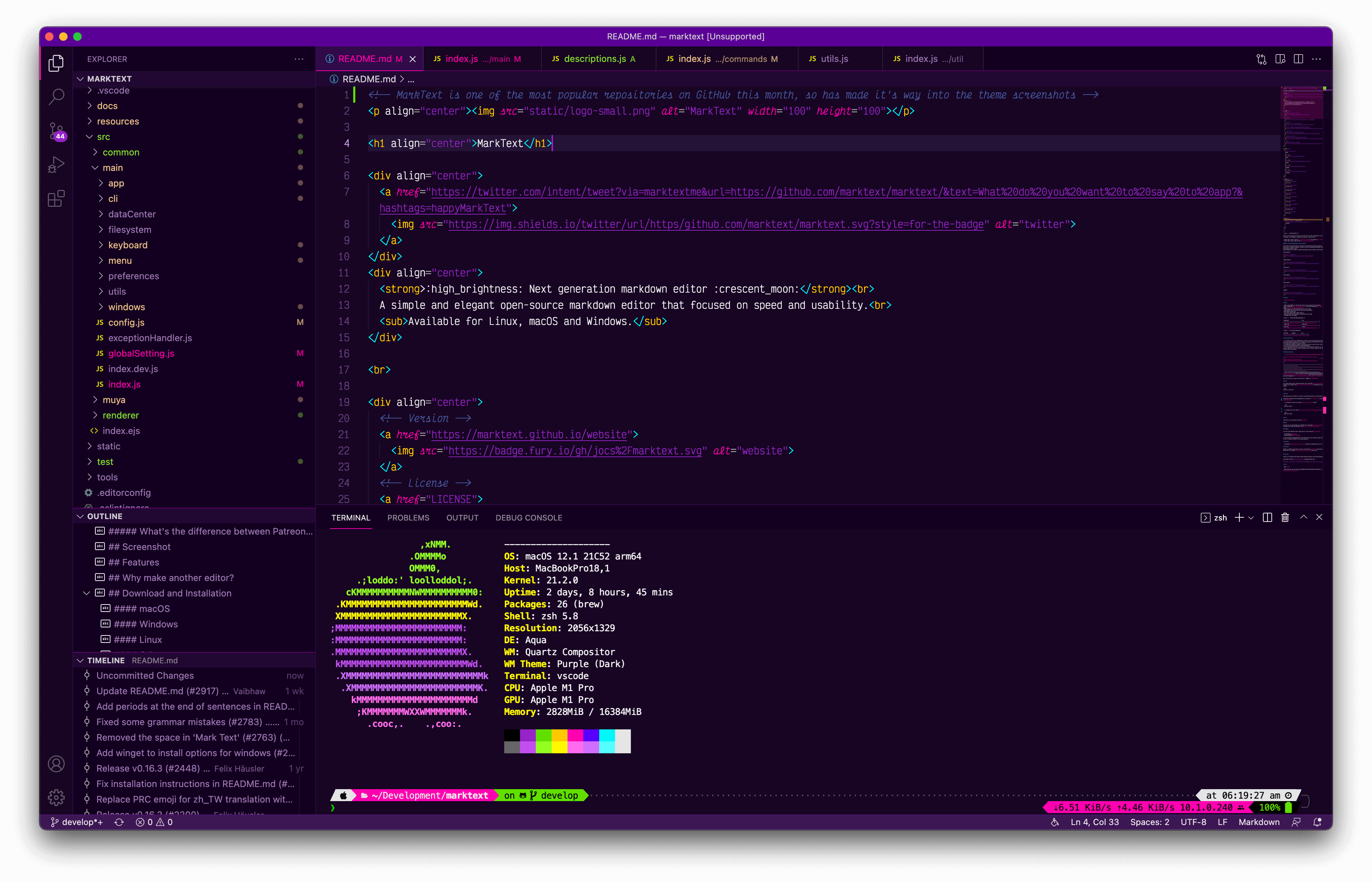The height and width of the screenshot is (882, 1372).
Task: Open the Extensions view
Action: pyautogui.click(x=56, y=199)
